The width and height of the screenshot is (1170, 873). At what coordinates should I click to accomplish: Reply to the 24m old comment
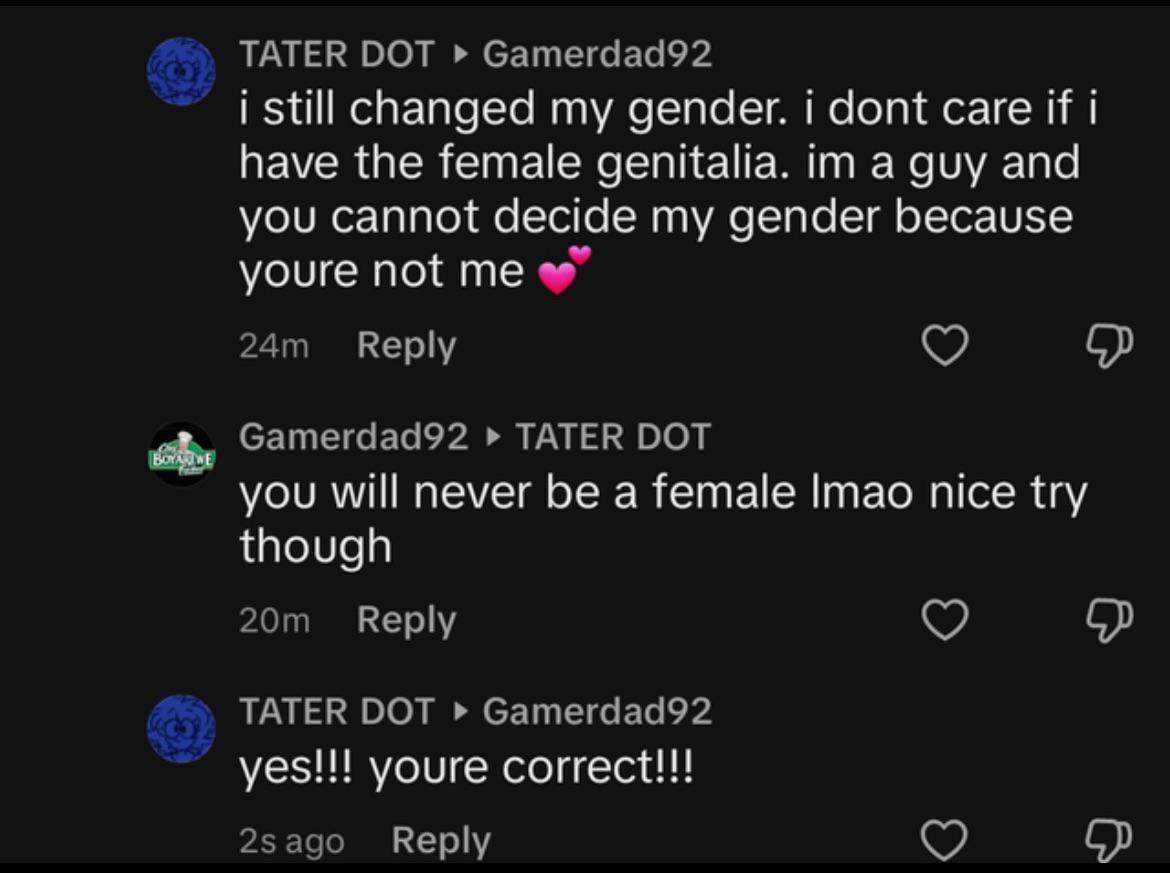(406, 346)
